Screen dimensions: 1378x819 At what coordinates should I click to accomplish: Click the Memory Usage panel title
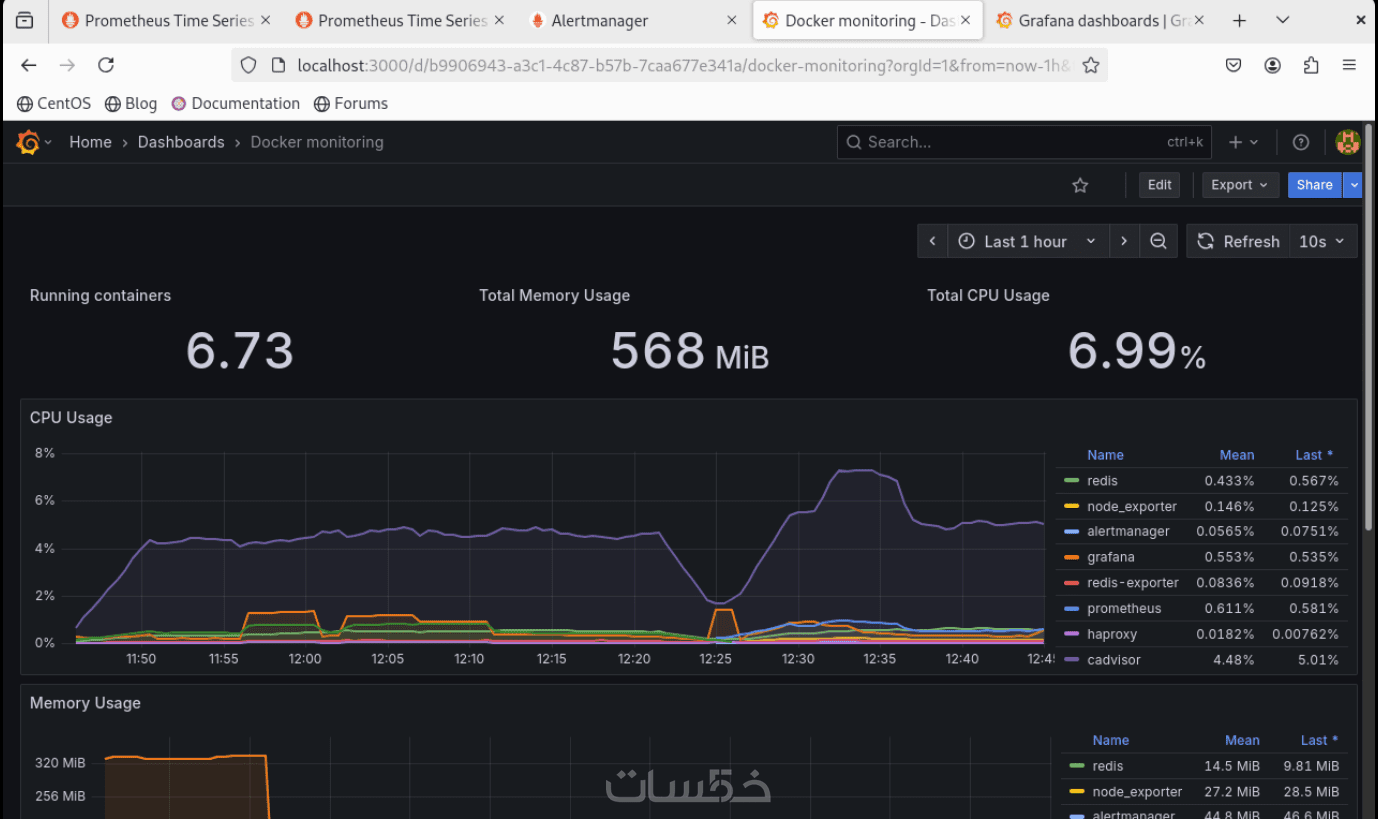[x=85, y=703]
